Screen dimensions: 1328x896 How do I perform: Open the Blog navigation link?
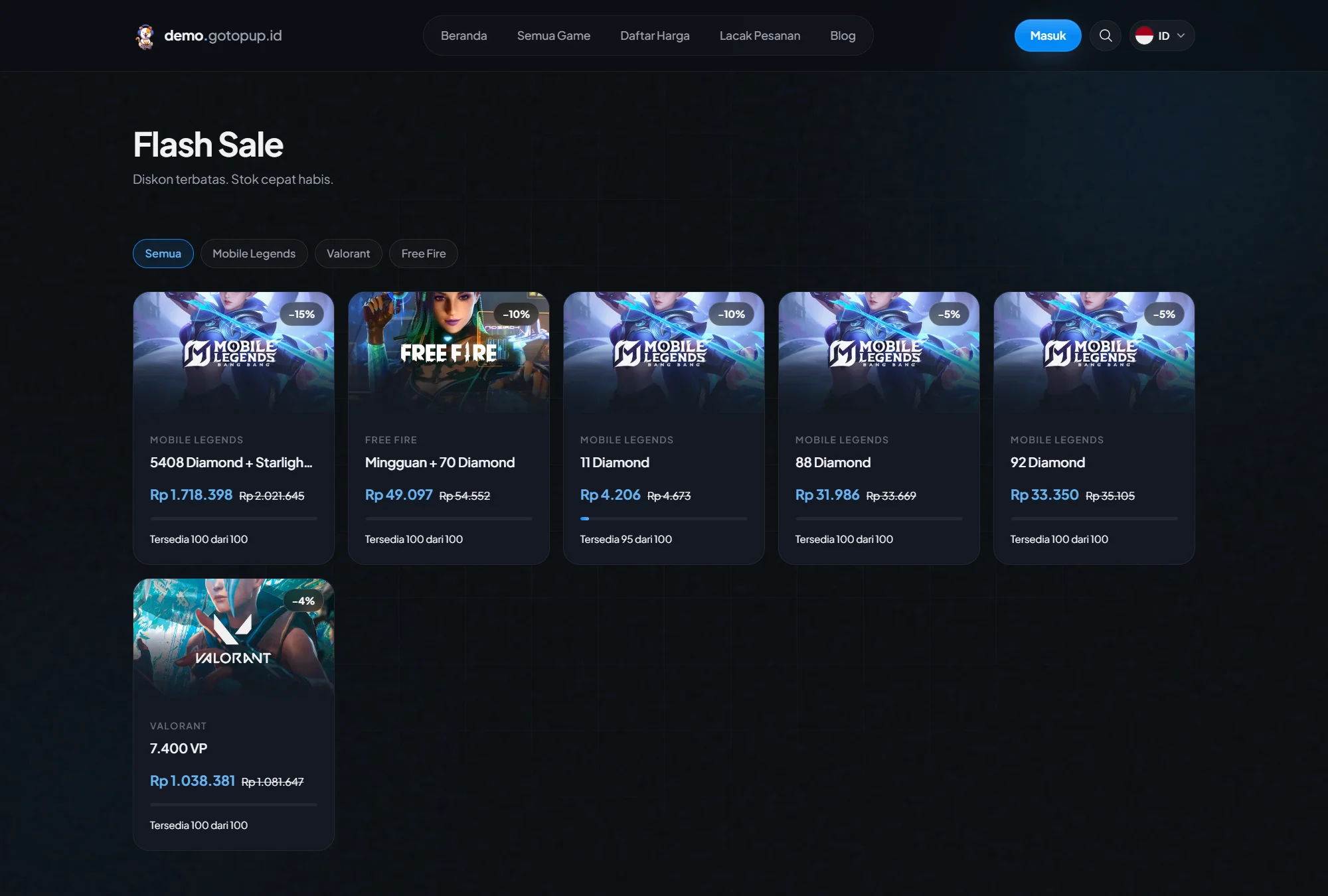pyautogui.click(x=843, y=36)
